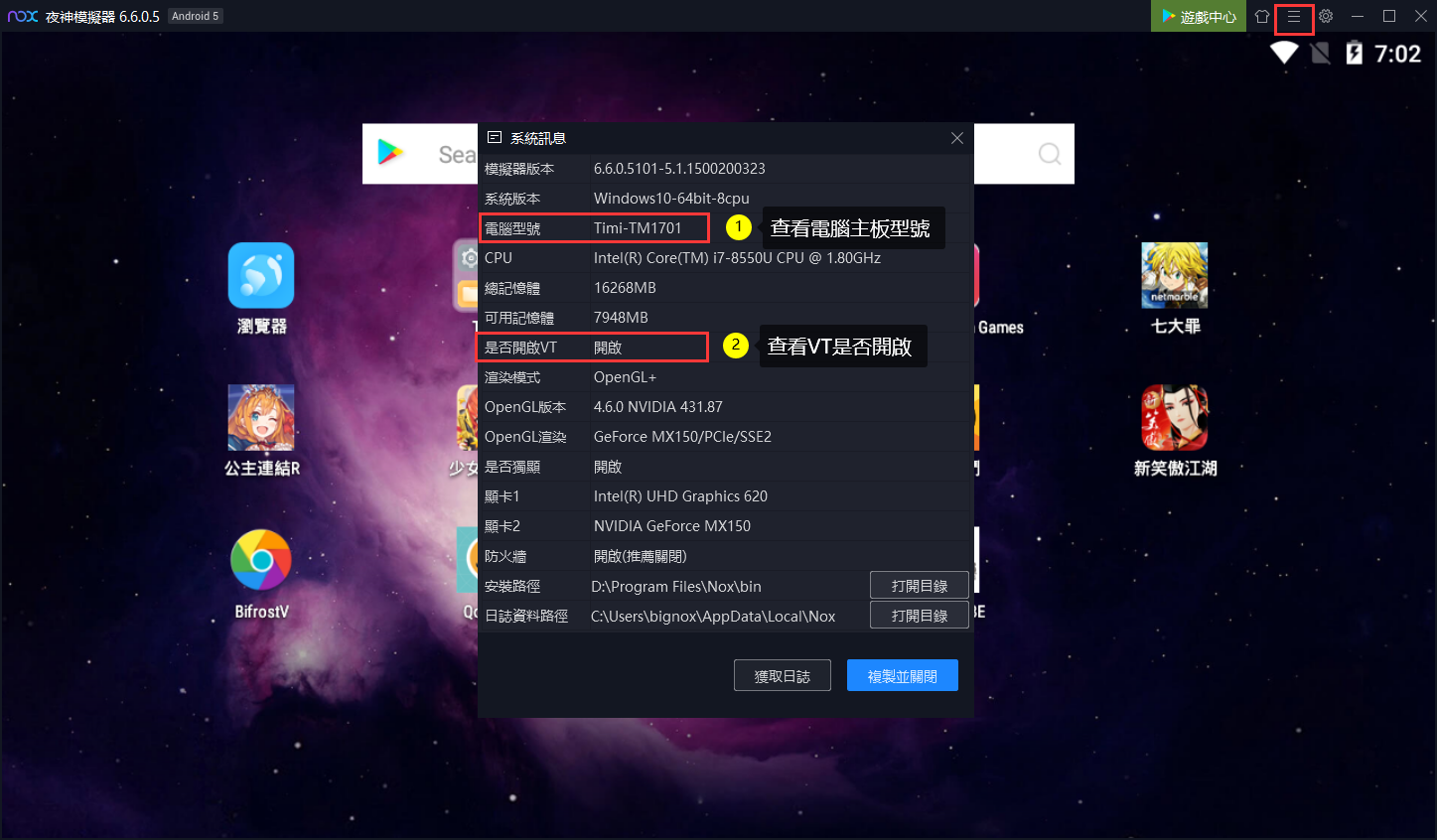Click the 獲取日誌 button

[x=783, y=675]
